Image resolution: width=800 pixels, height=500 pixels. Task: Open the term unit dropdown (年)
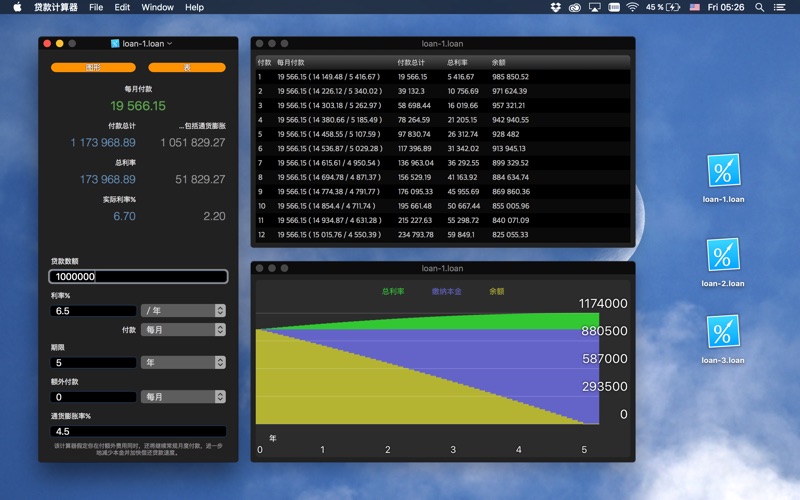[x=183, y=362]
